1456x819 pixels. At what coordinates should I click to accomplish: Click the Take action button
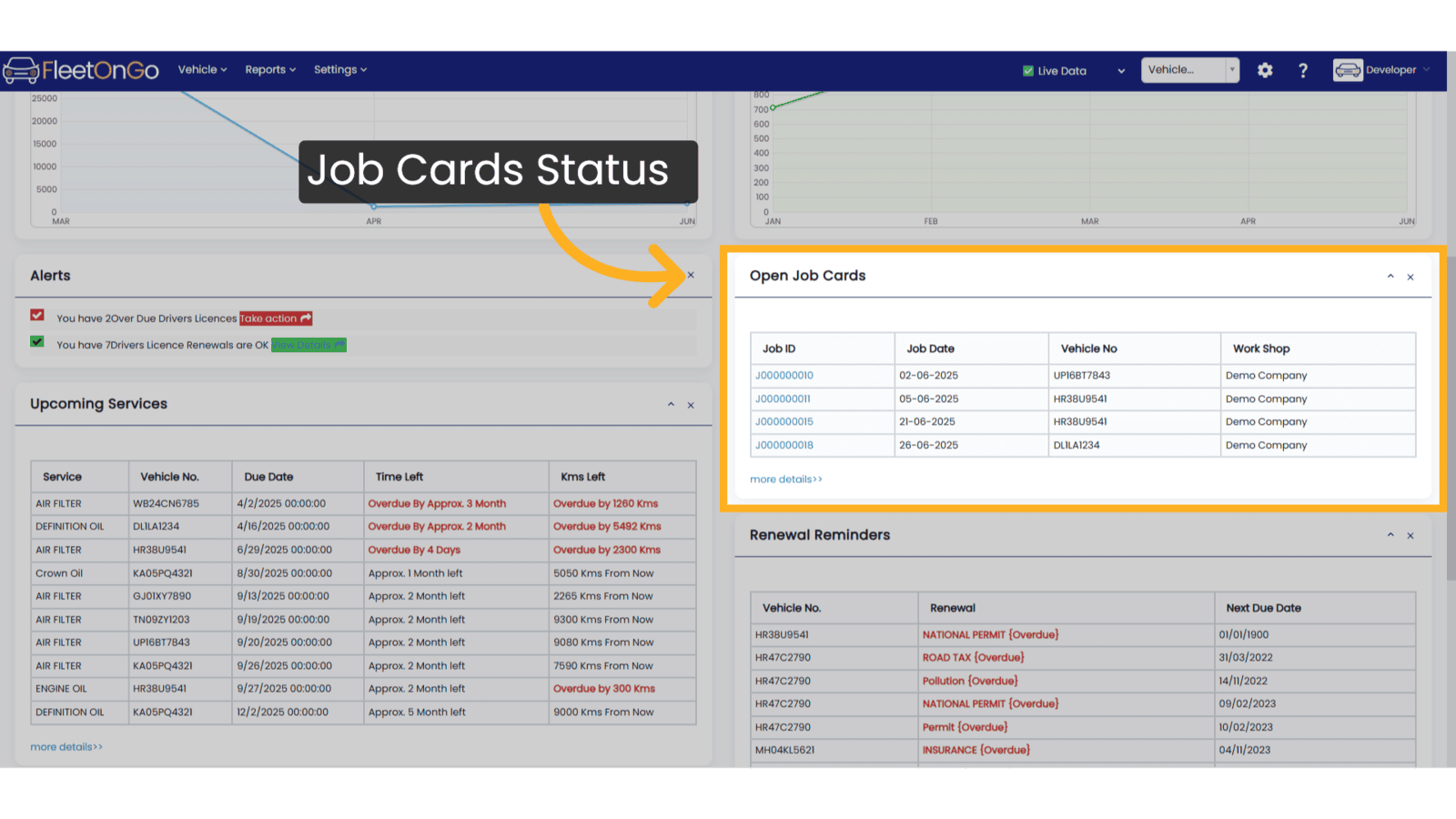[276, 318]
